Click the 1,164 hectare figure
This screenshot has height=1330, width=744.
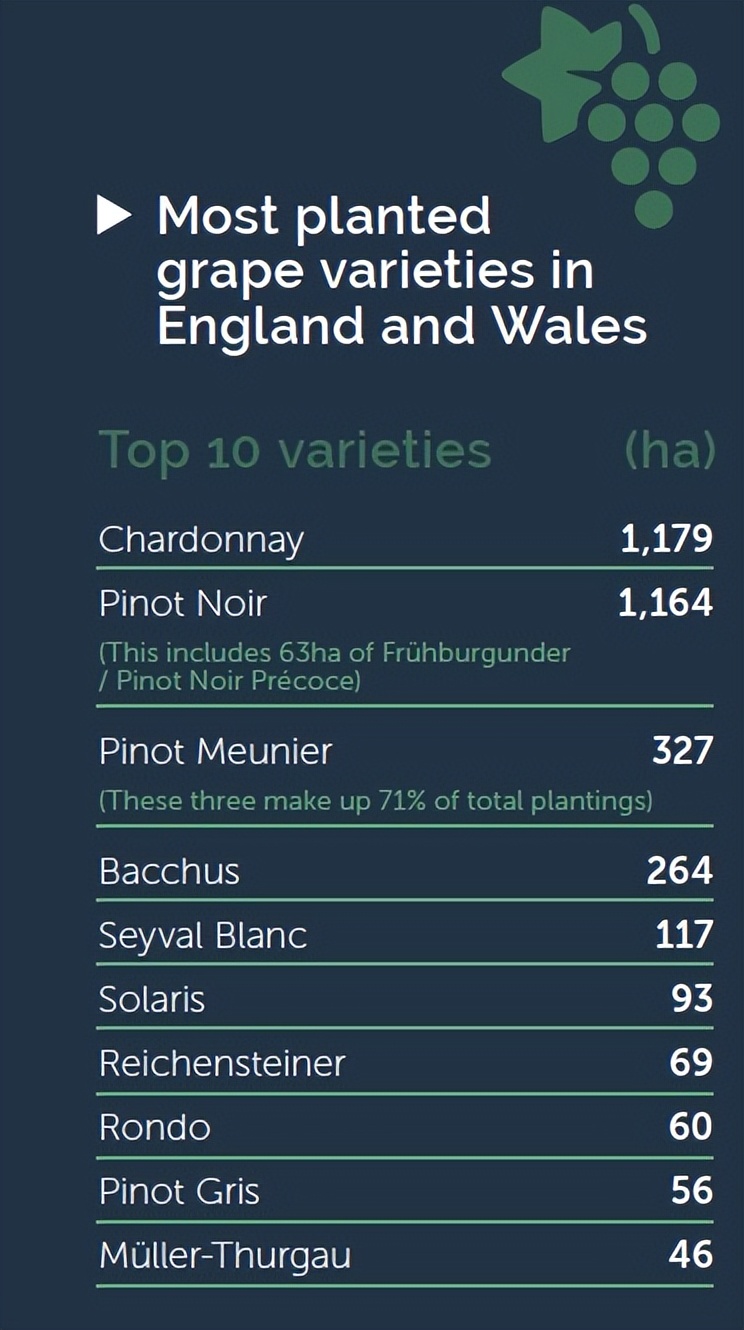click(665, 603)
